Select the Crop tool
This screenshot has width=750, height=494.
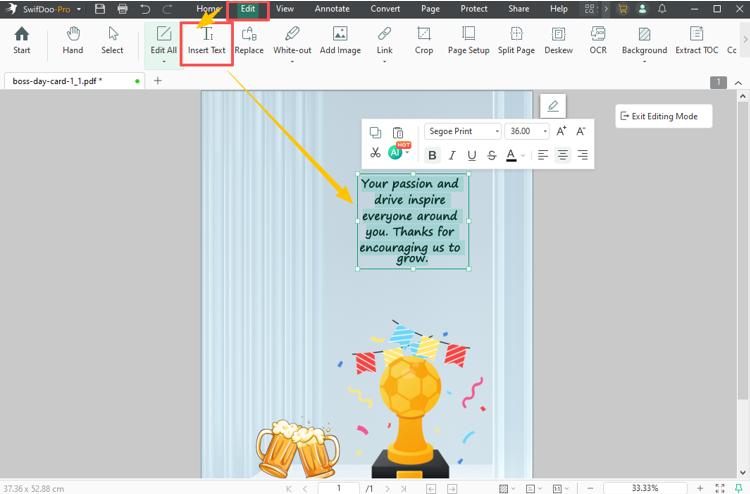tap(424, 40)
